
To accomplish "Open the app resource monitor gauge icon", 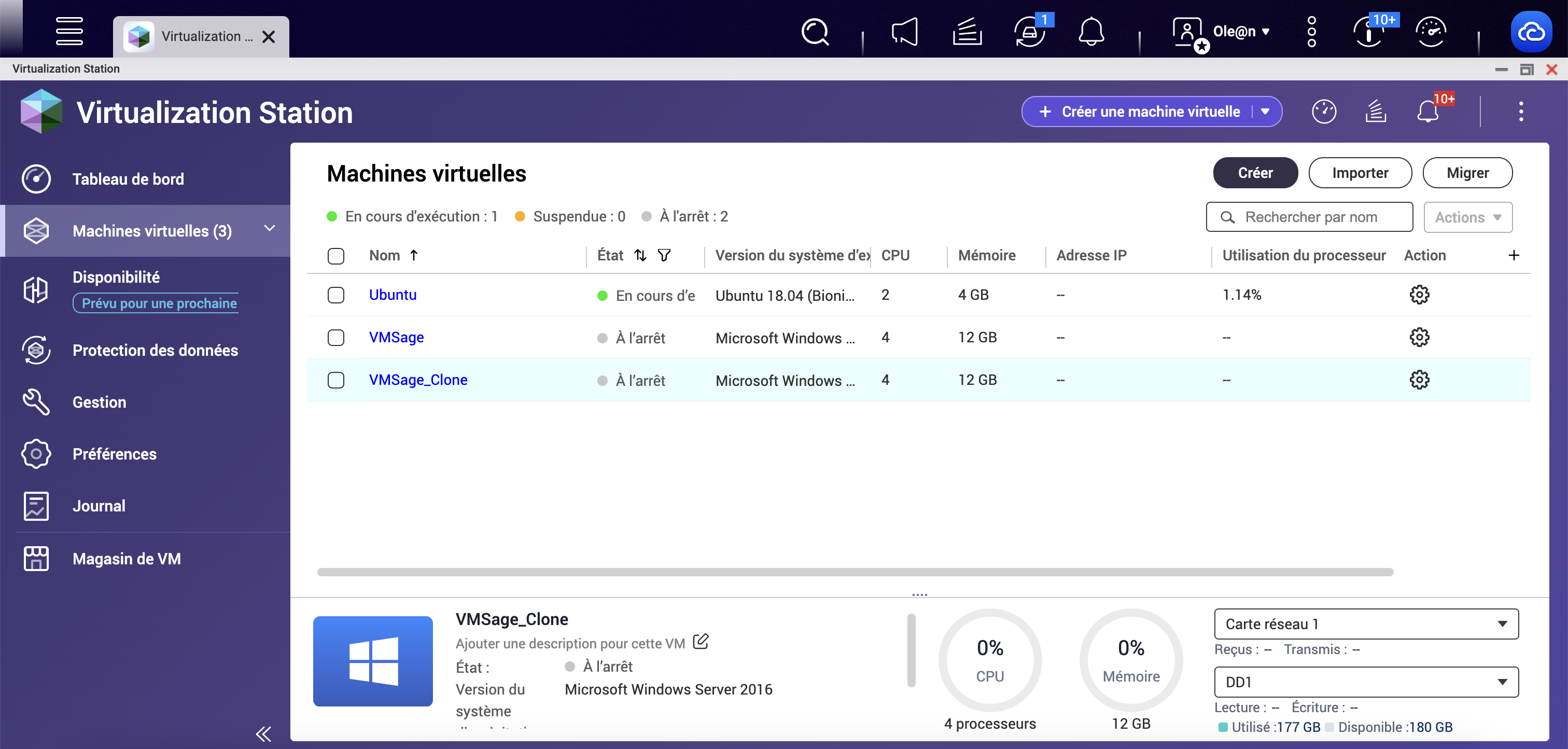I will point(1324,112).
